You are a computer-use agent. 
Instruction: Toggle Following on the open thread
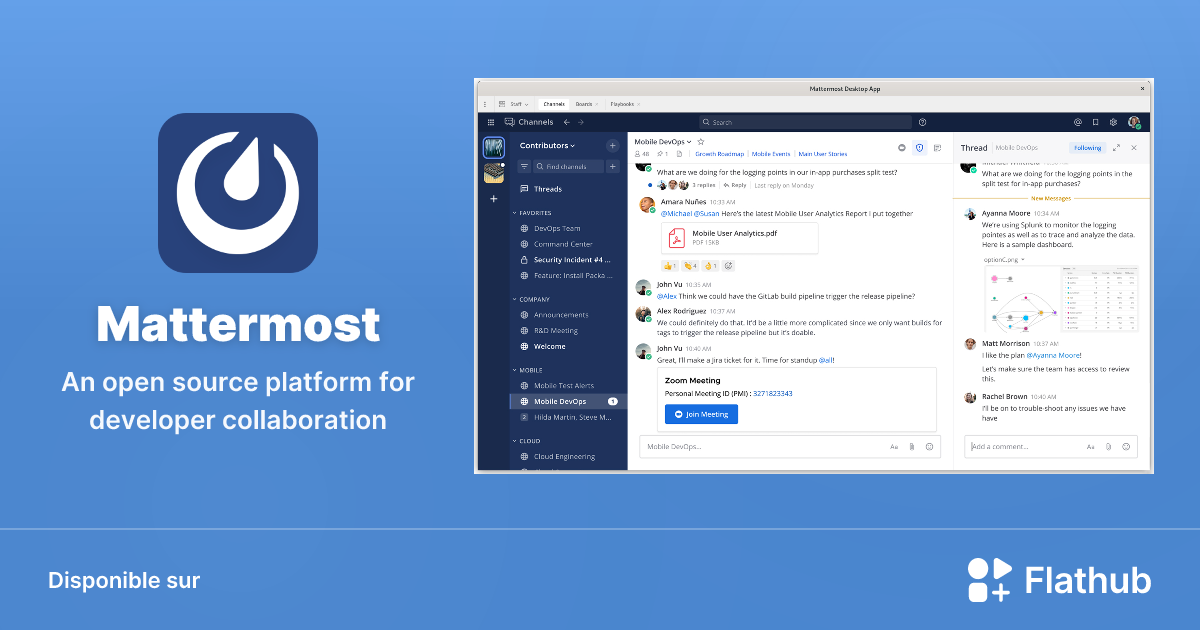(x=1089, y=147)
